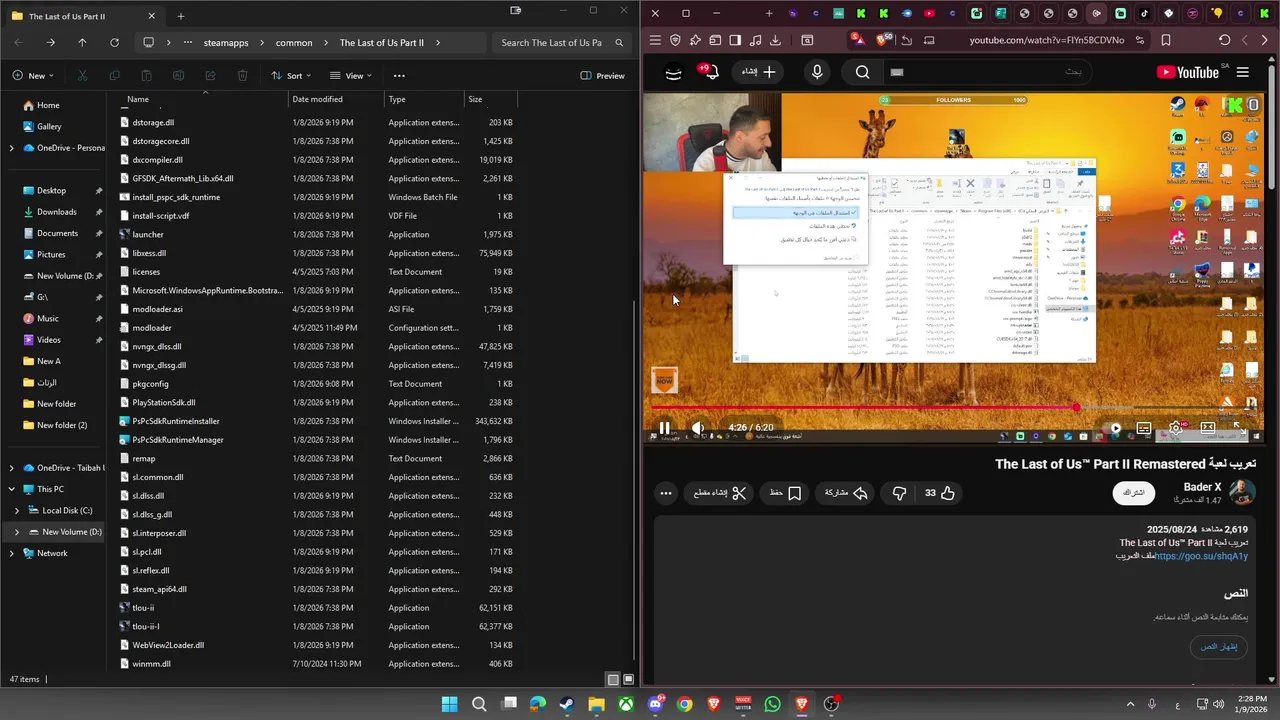Save the video with حفظ button

tap(785, 493)
